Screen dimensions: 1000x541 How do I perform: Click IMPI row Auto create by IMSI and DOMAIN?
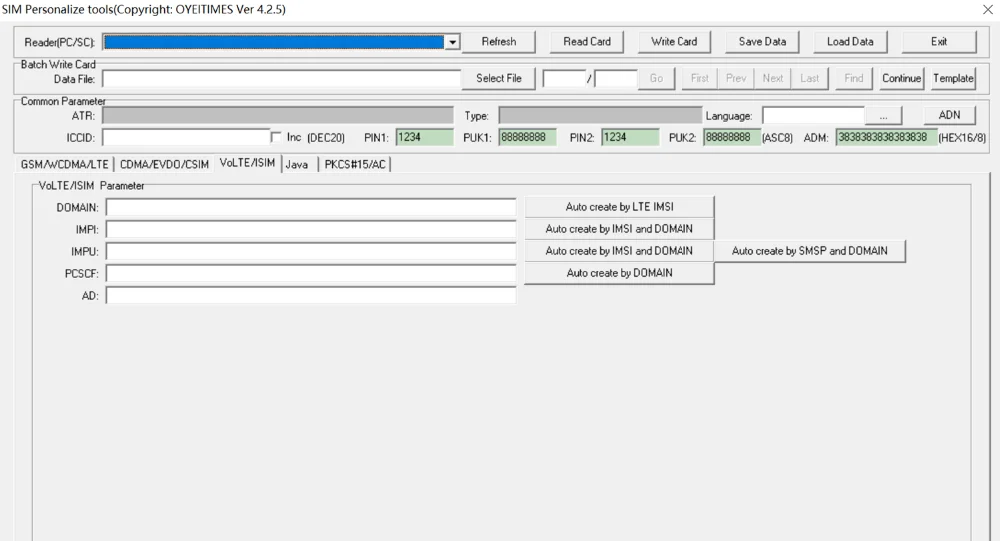(x=619, y=229)
